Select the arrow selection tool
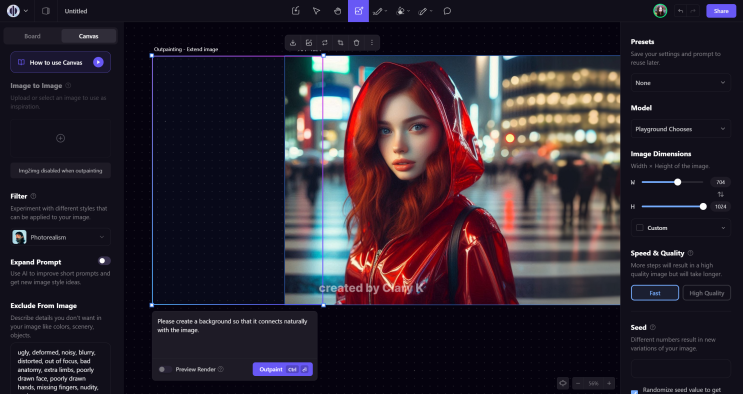743x394 pixels. point(317,11)
